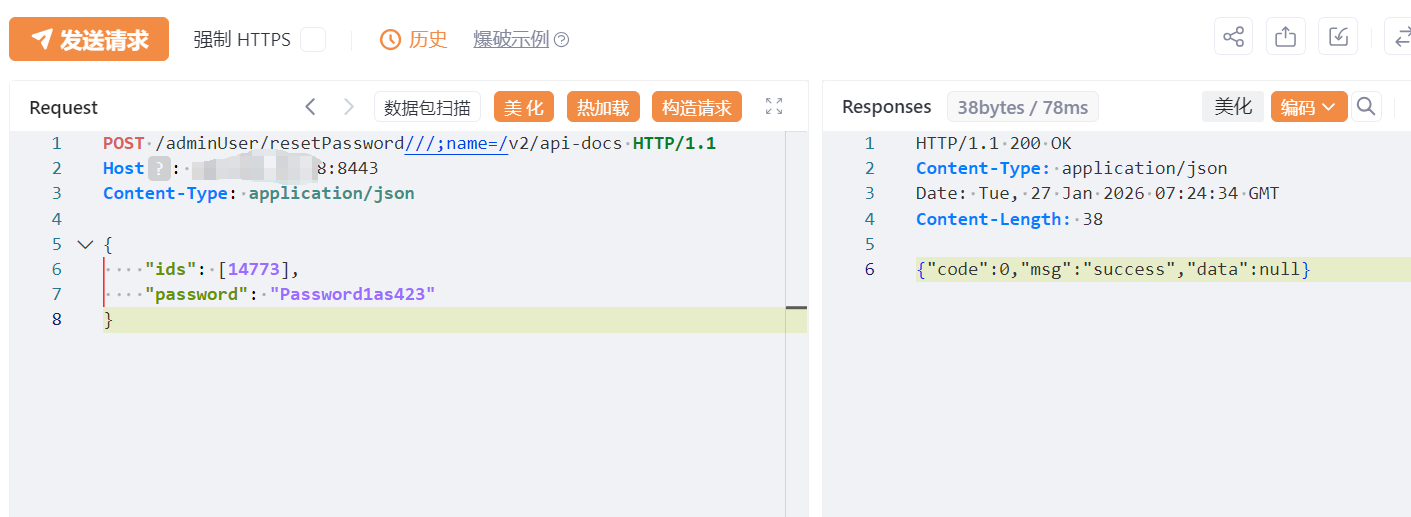Image resolution: width=1411 pixels, height=517 pixels.
Task: Toggle 美化 beautify in Responses panel
Action: click(1233, 107)
